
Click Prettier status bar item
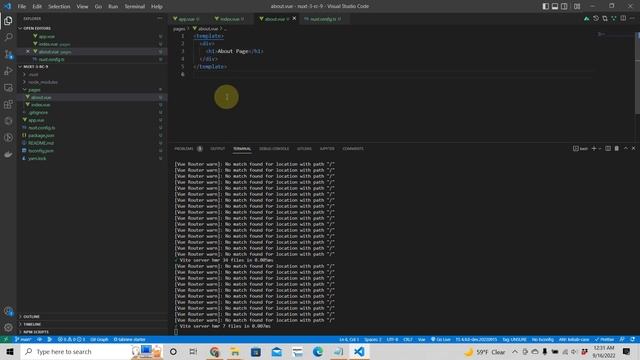[604, 340]
